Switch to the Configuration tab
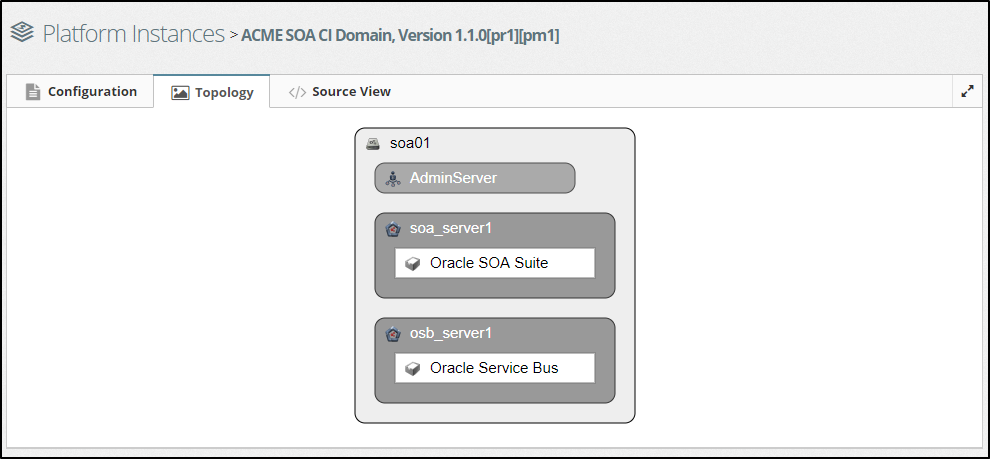The height and width of the screenshot is (459, 990). [x=92, y=91]
